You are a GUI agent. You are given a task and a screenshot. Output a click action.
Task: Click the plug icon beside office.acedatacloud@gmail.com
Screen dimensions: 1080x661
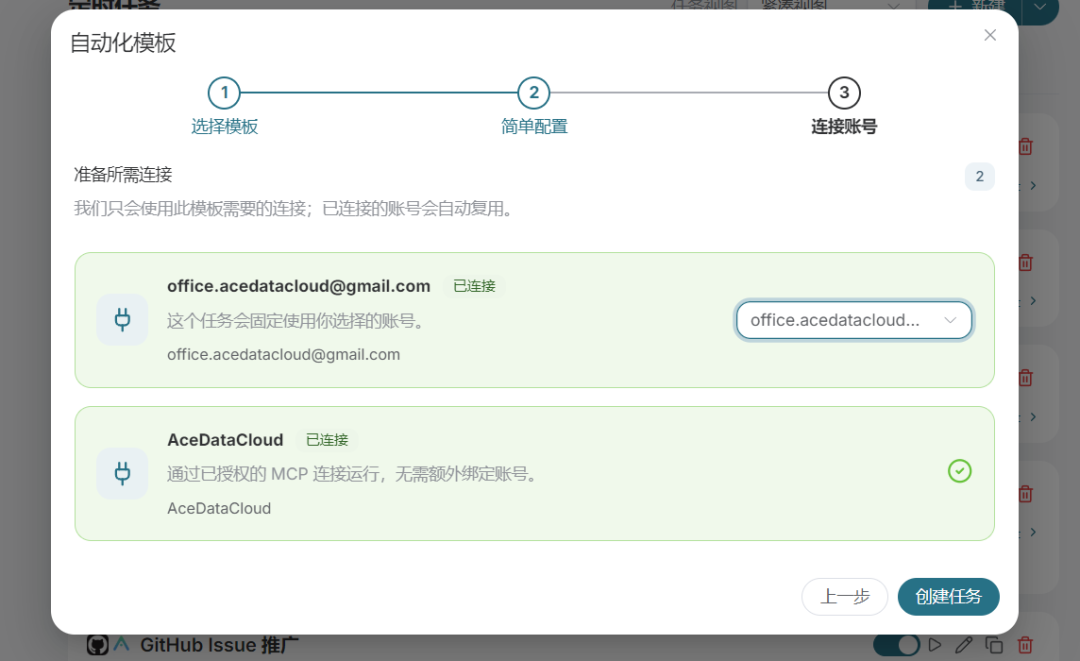(122, 319)
